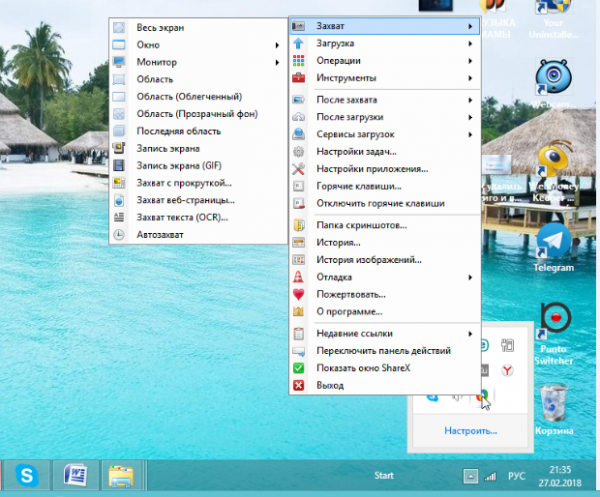Expand the Монитор submenu arrow
This screenshot has width=600, height=497.
277,62
